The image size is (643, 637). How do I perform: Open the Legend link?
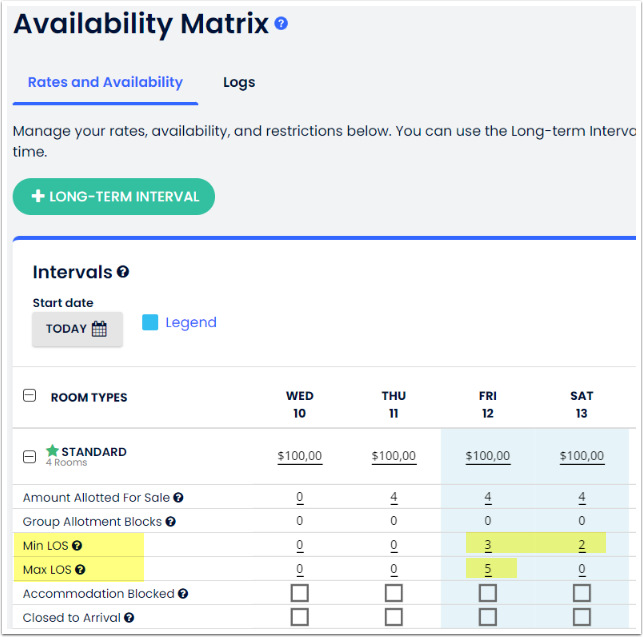click(190, 322)
